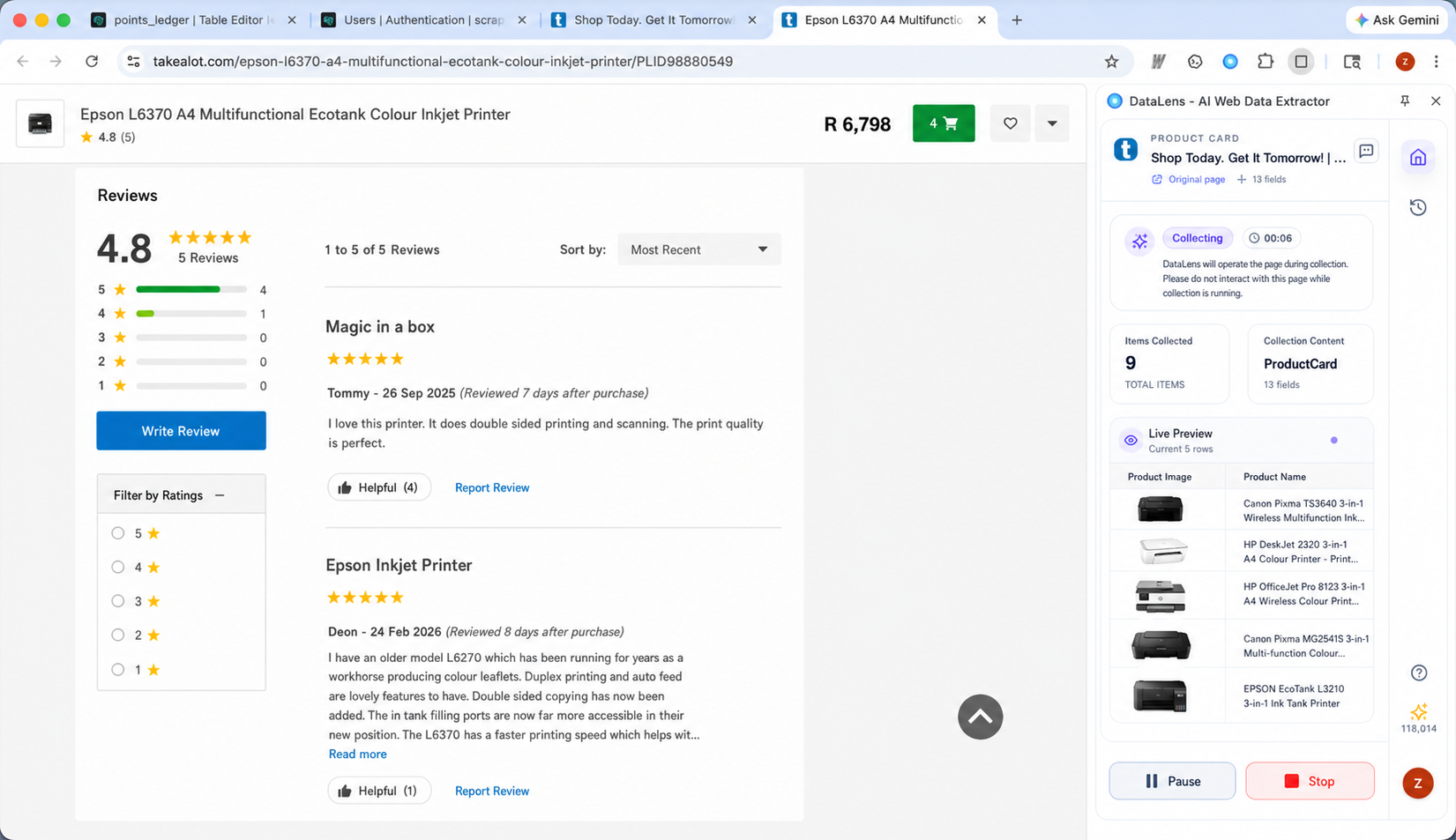Open Ask Gemini button
Screen dimensions: 1456x840
click(x=1397, y=19)
